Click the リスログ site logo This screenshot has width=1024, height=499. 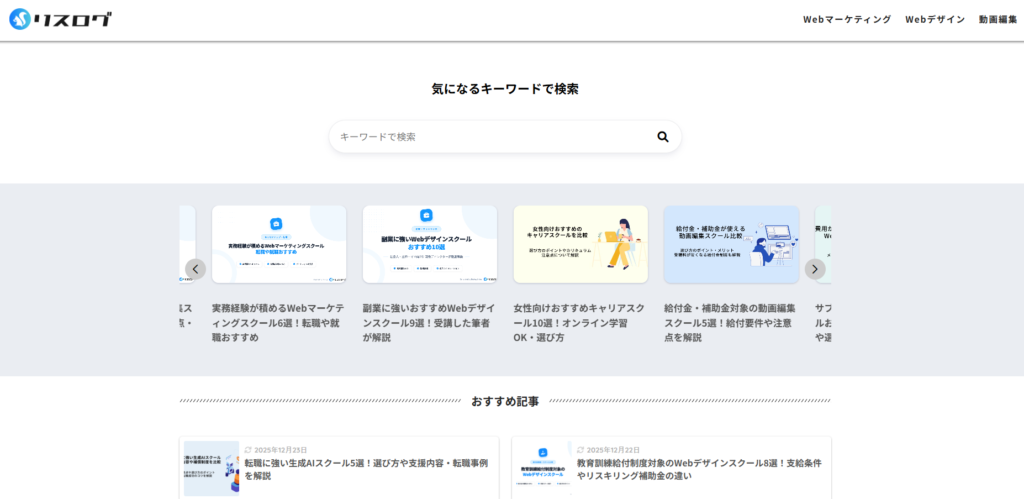(x=60, y=19)
